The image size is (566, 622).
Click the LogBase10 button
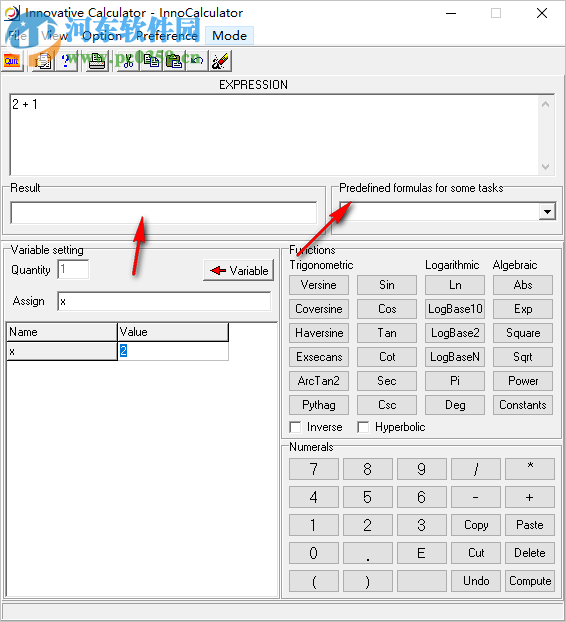point(455,309)
